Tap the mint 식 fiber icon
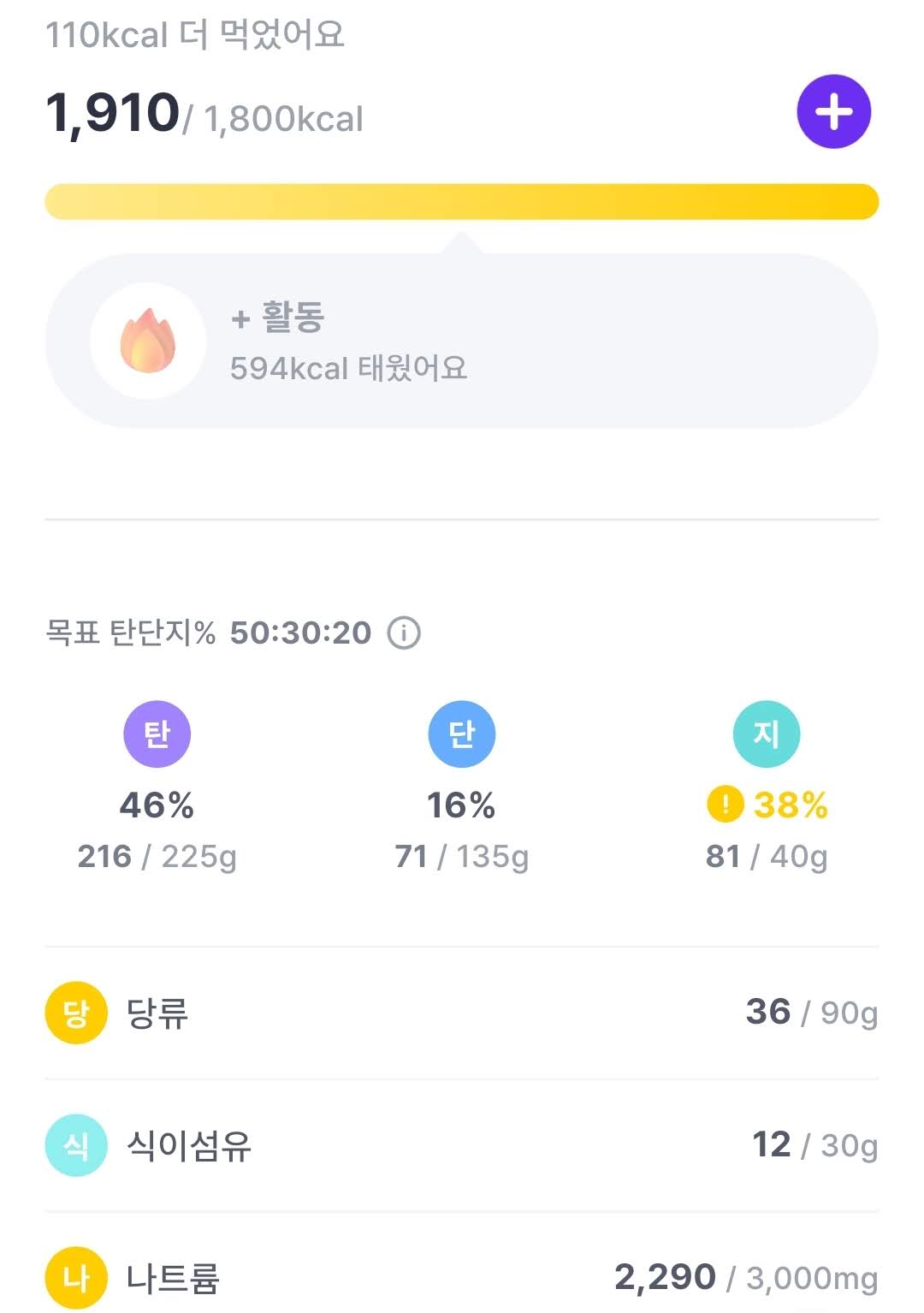 (x=76, y=1145)
